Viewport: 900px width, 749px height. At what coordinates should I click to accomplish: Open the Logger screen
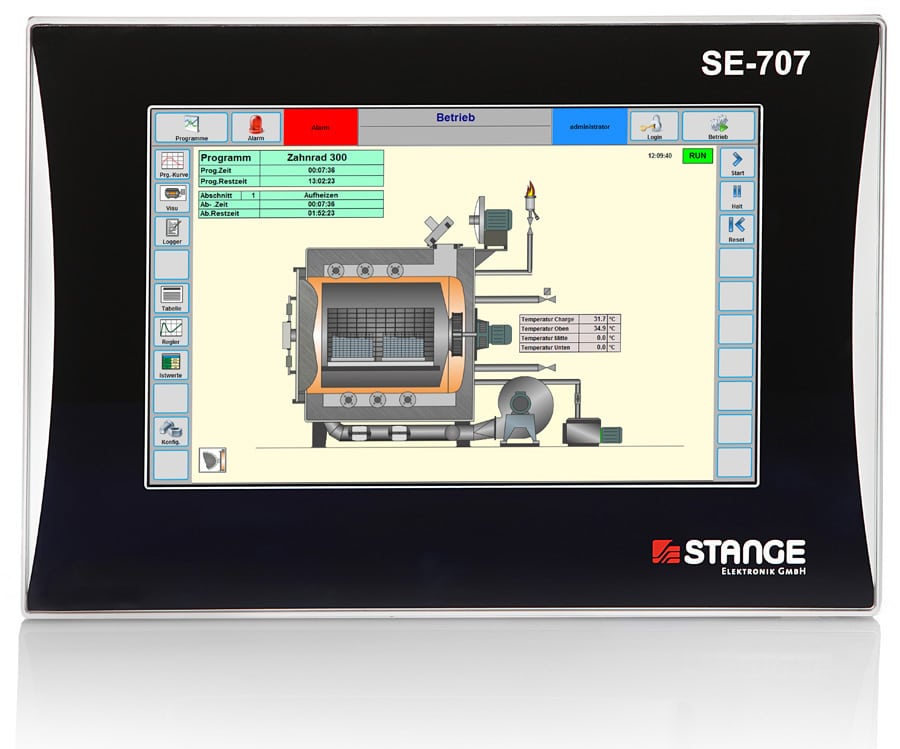(x=171, y=230)
